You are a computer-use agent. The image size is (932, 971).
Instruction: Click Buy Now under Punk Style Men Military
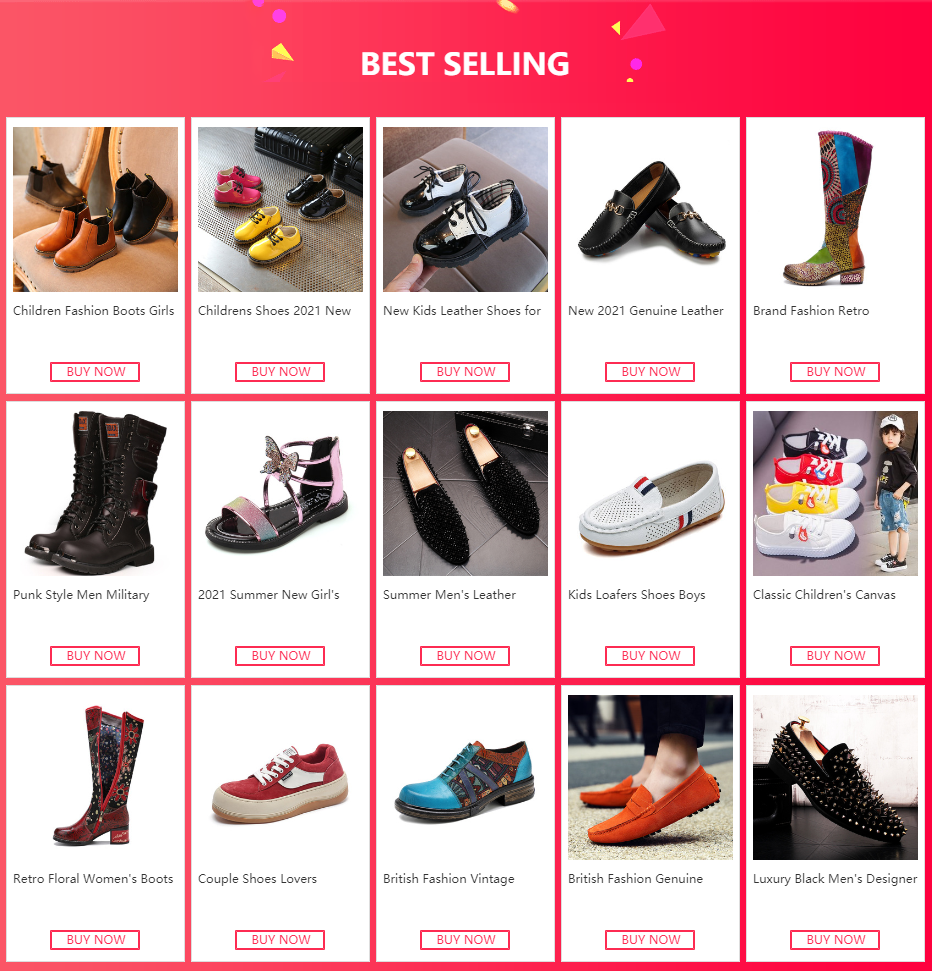pos(95,656)
